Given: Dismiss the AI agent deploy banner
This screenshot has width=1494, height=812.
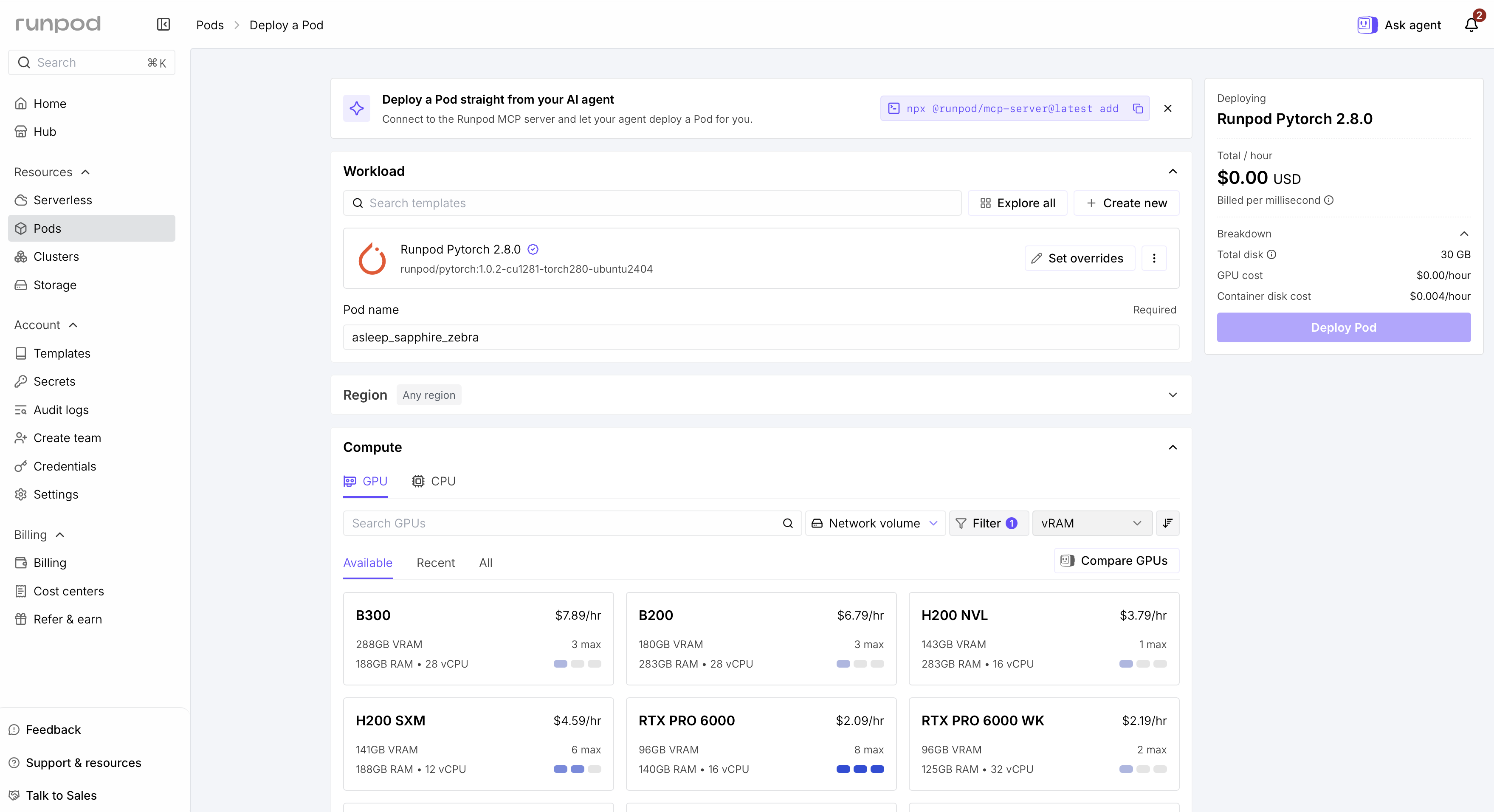Looking at the screenshot, I should pos(1168,108).
